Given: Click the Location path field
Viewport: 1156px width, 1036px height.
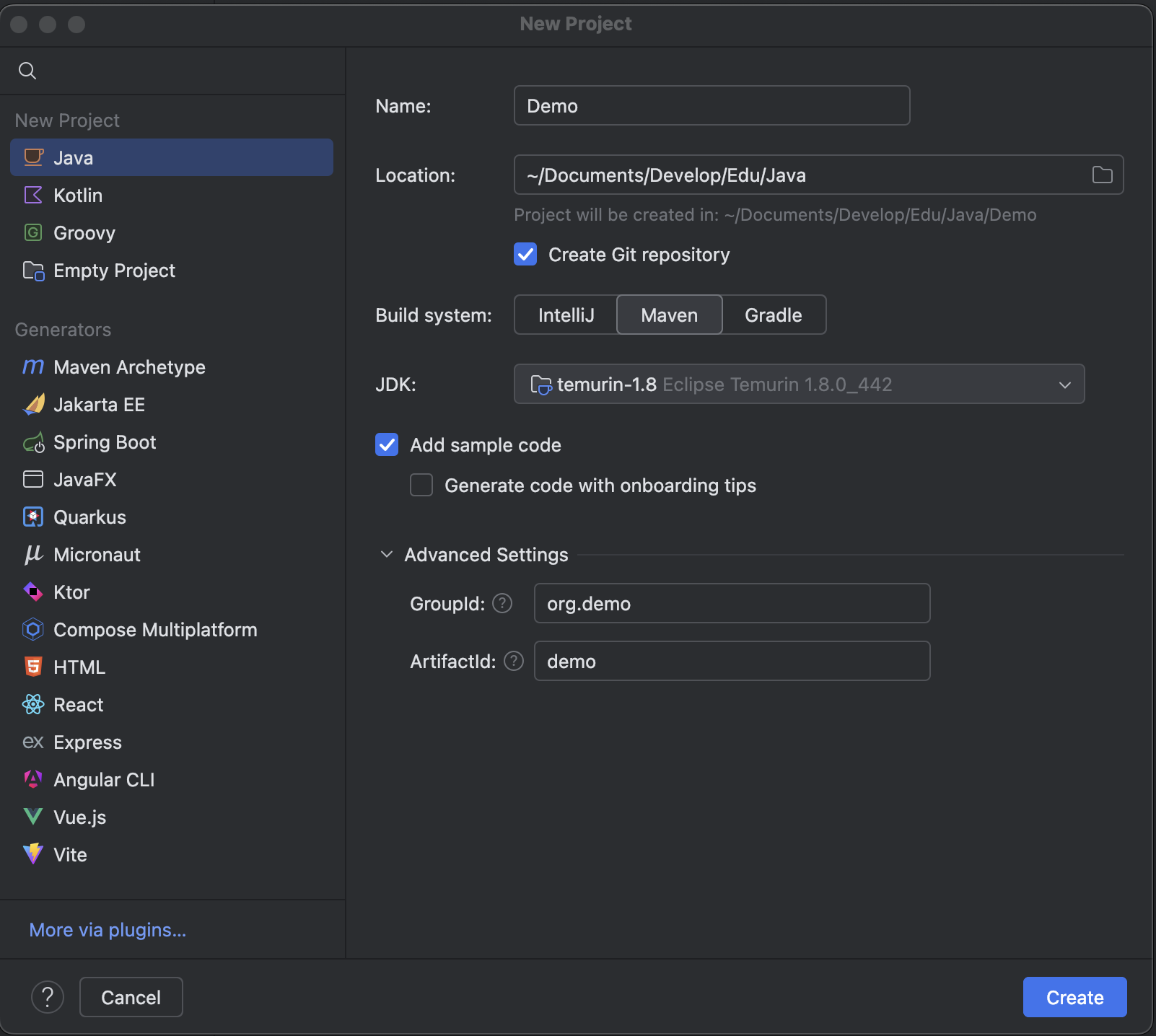Looking at the screenshot, I should pyautogui.click(x=818, y=175).
